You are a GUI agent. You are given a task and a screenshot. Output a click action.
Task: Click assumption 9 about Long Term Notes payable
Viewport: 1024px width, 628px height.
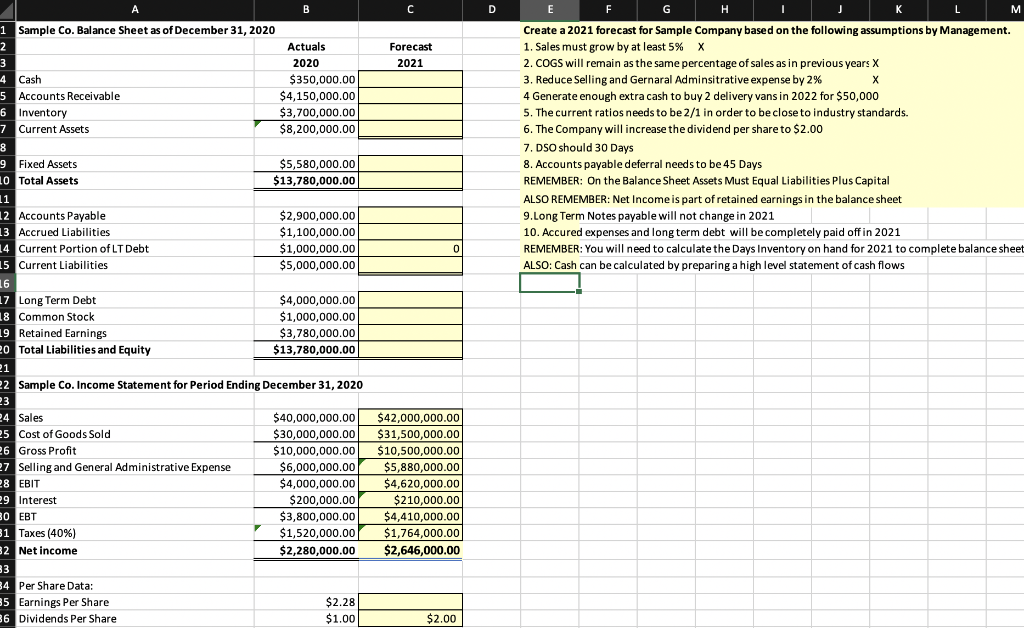pos(648,215)
